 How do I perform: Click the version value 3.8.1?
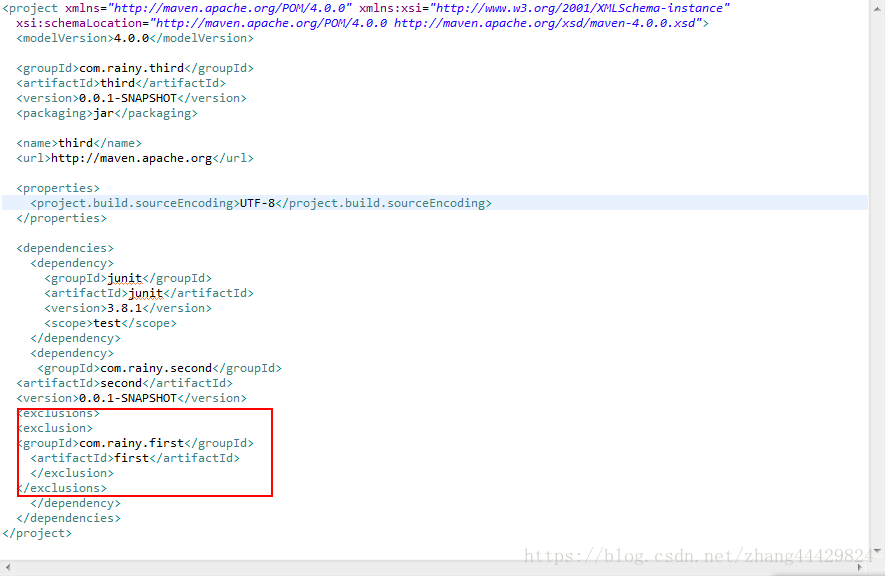(125, 309)
